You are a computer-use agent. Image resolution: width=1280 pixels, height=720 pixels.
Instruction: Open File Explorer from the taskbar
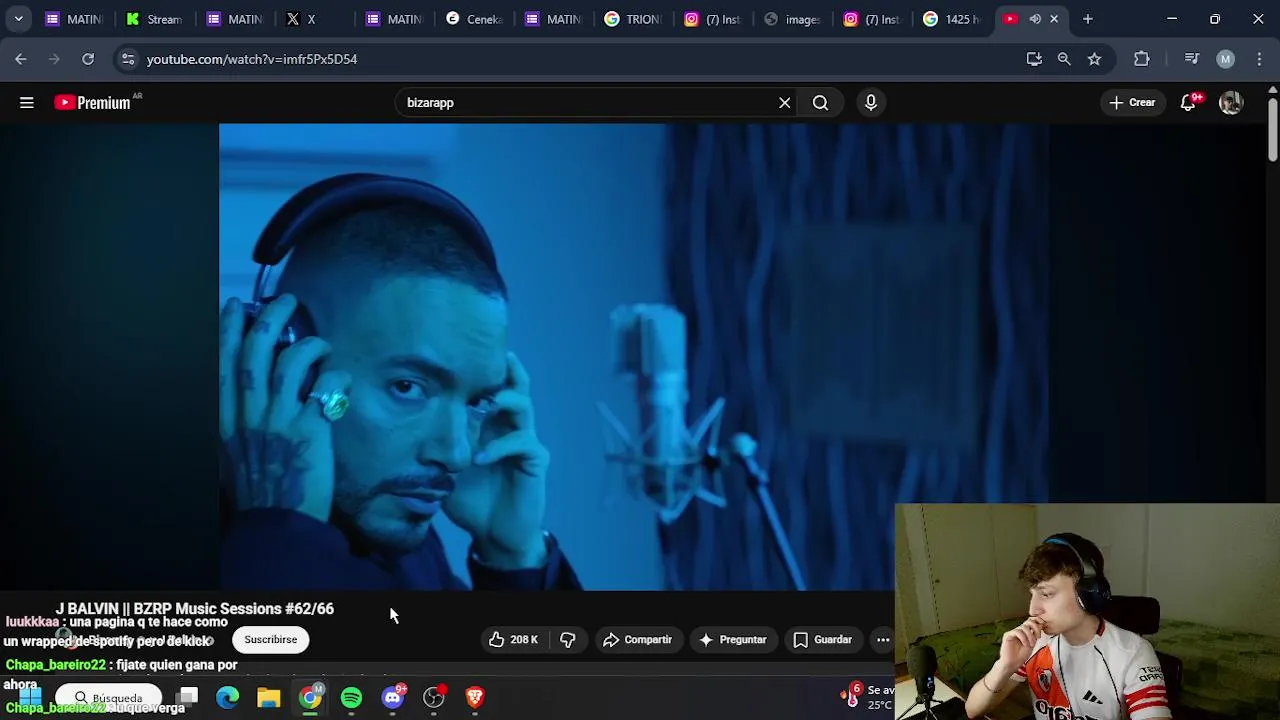coord(269,697)
